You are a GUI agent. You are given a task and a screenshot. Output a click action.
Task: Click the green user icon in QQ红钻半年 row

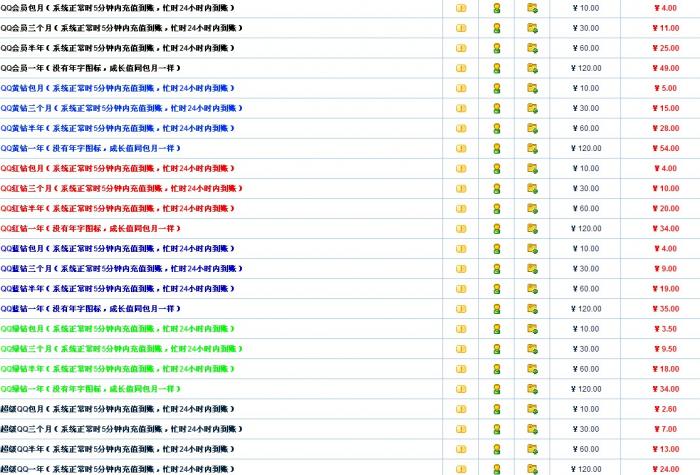[x=496, y=209]
